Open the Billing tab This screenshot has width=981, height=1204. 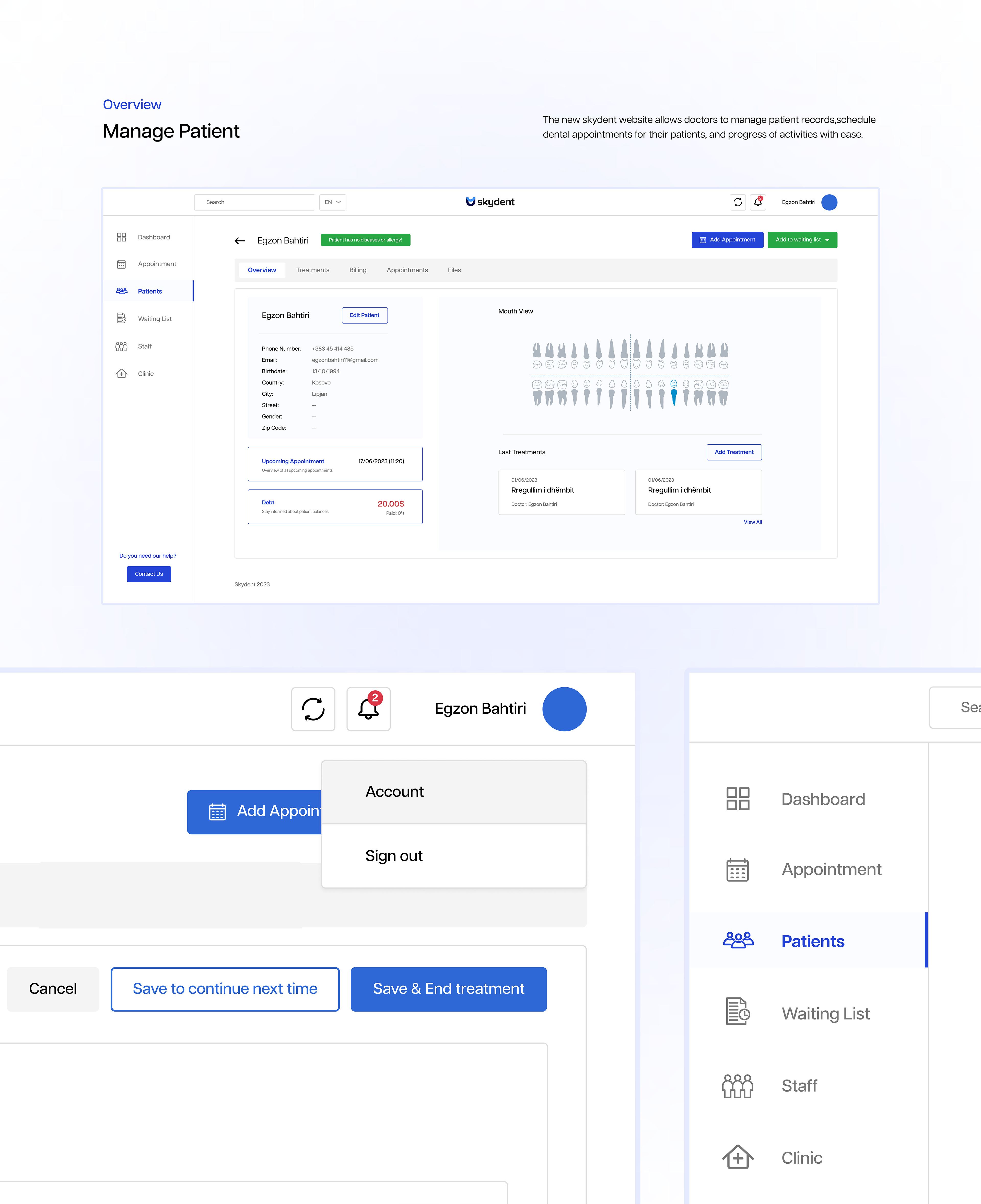point(358,270)
